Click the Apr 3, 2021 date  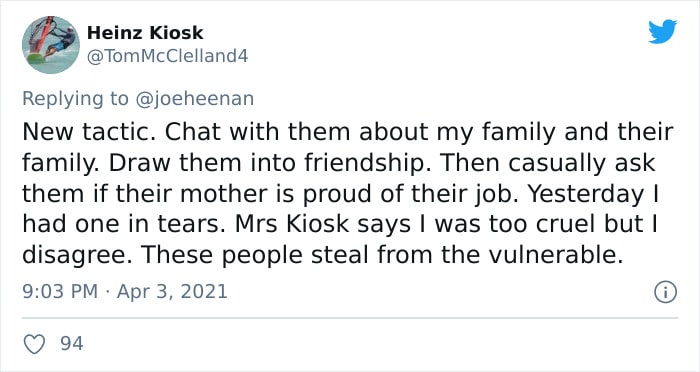(x=172, y=292)
